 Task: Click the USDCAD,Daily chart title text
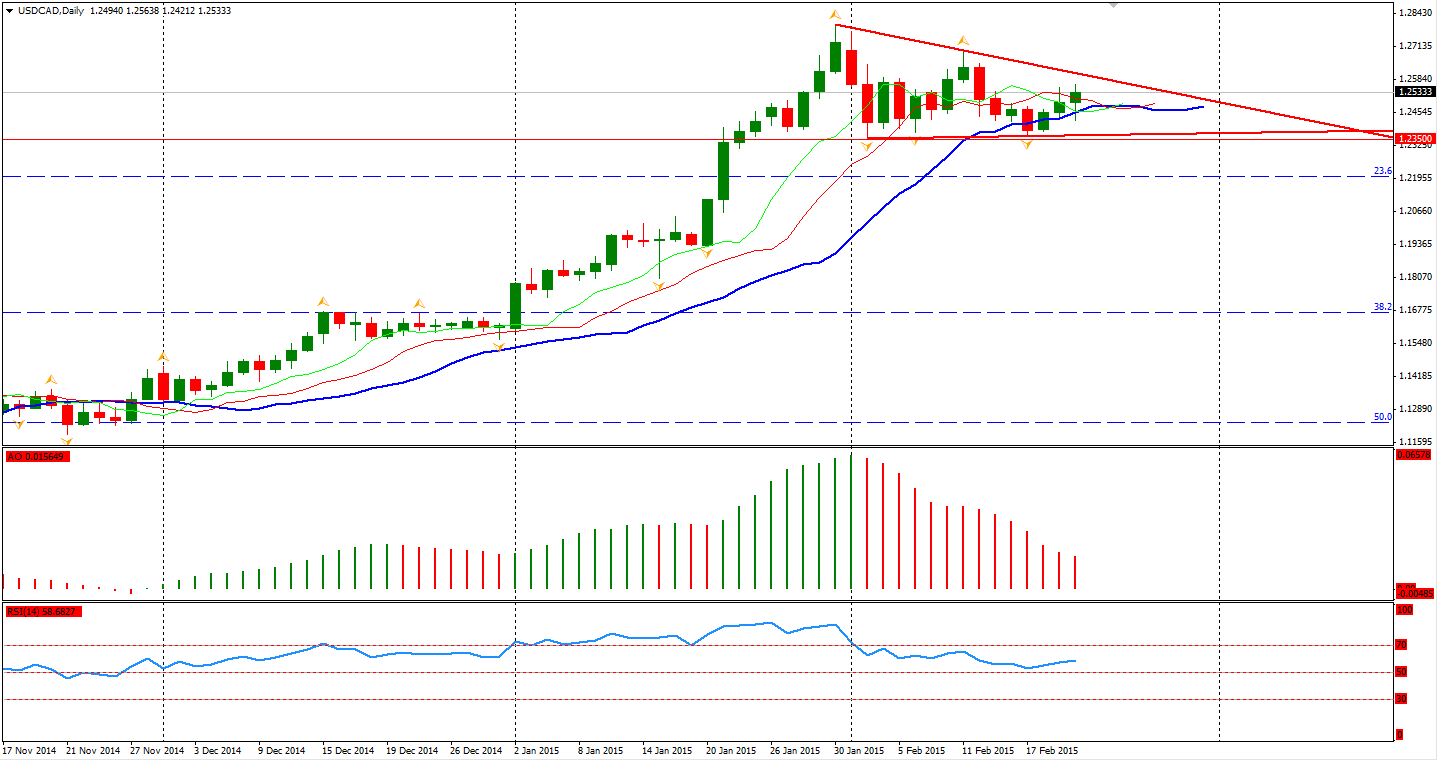coord(51,9)
